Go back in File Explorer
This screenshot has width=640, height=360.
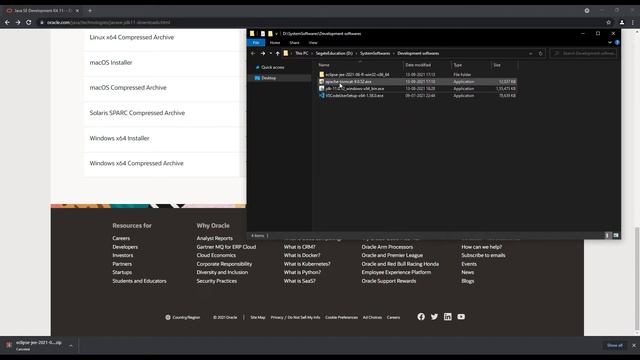[x=253, y=53]
